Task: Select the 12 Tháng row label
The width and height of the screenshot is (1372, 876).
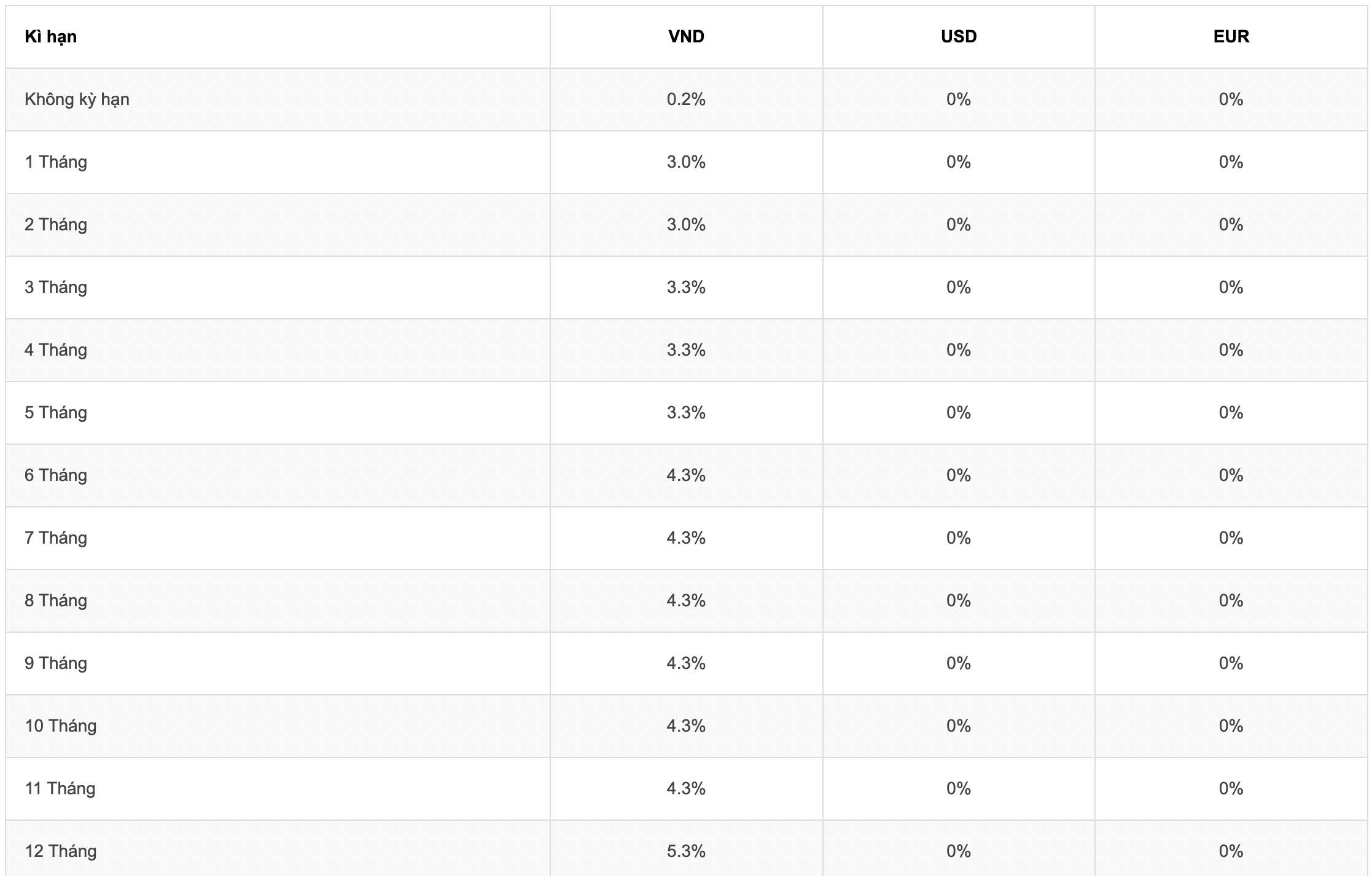Action: (61, 851)
